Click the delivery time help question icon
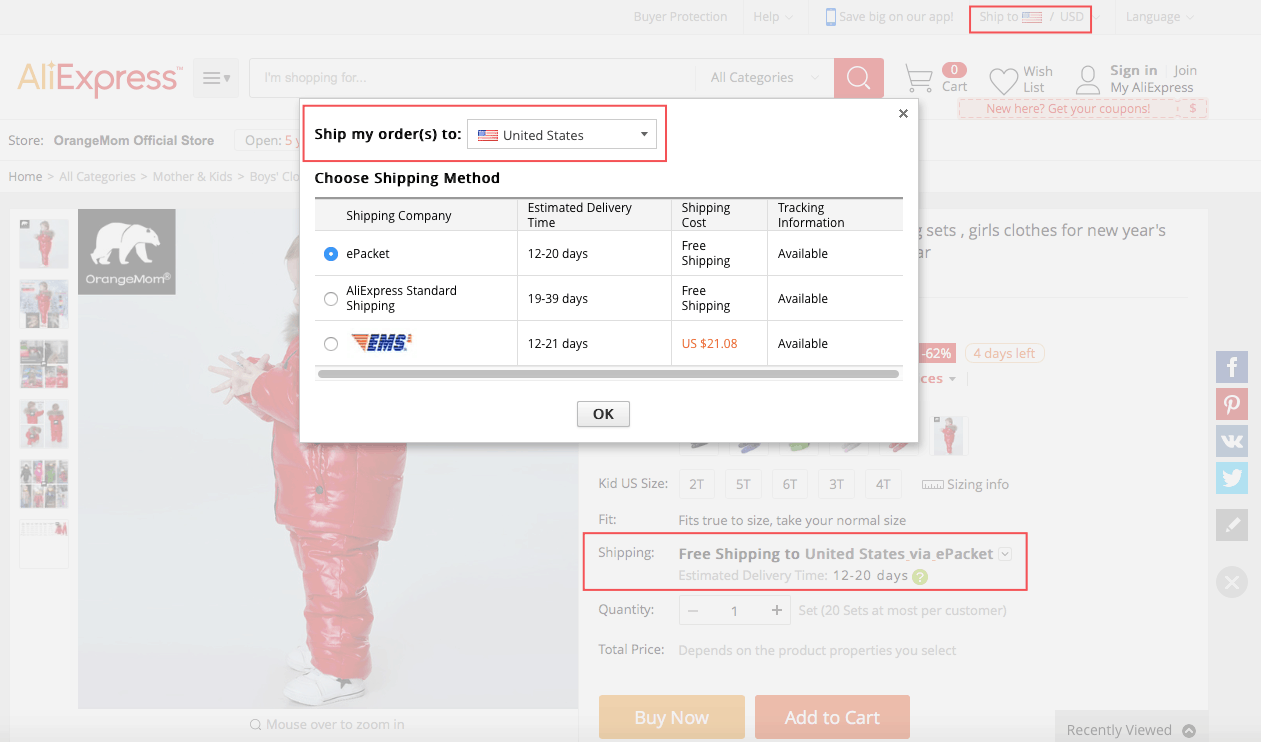The height and width of the screenshot is (742, 1261). coord(920,577)
